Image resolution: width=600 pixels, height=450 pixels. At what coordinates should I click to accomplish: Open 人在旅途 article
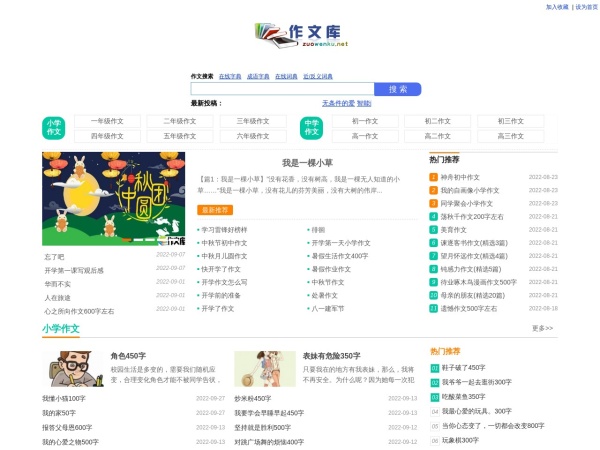(x=57, y=298)
